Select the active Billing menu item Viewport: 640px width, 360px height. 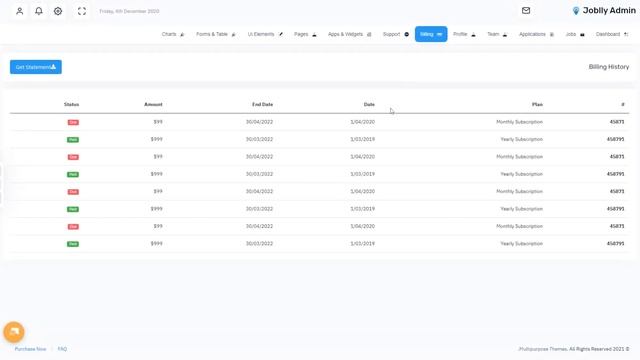[x=431, y=34]
